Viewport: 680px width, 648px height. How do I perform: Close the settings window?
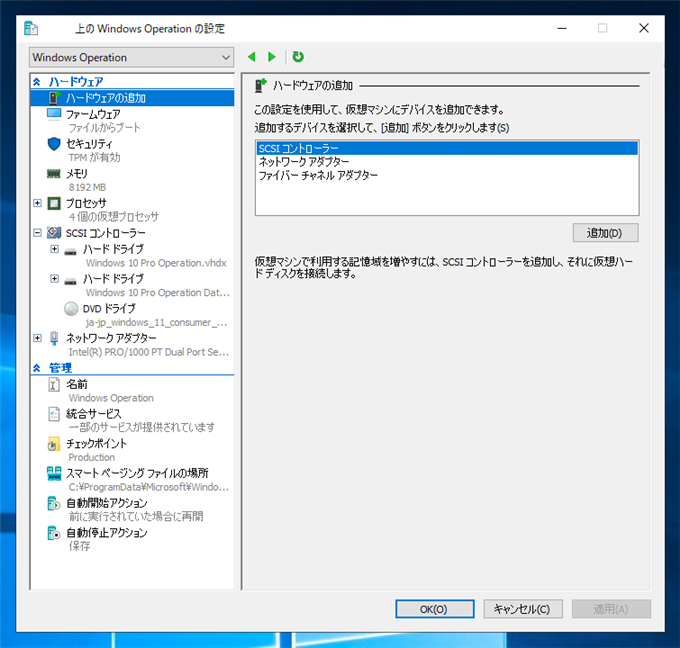[x=644, y=28]
